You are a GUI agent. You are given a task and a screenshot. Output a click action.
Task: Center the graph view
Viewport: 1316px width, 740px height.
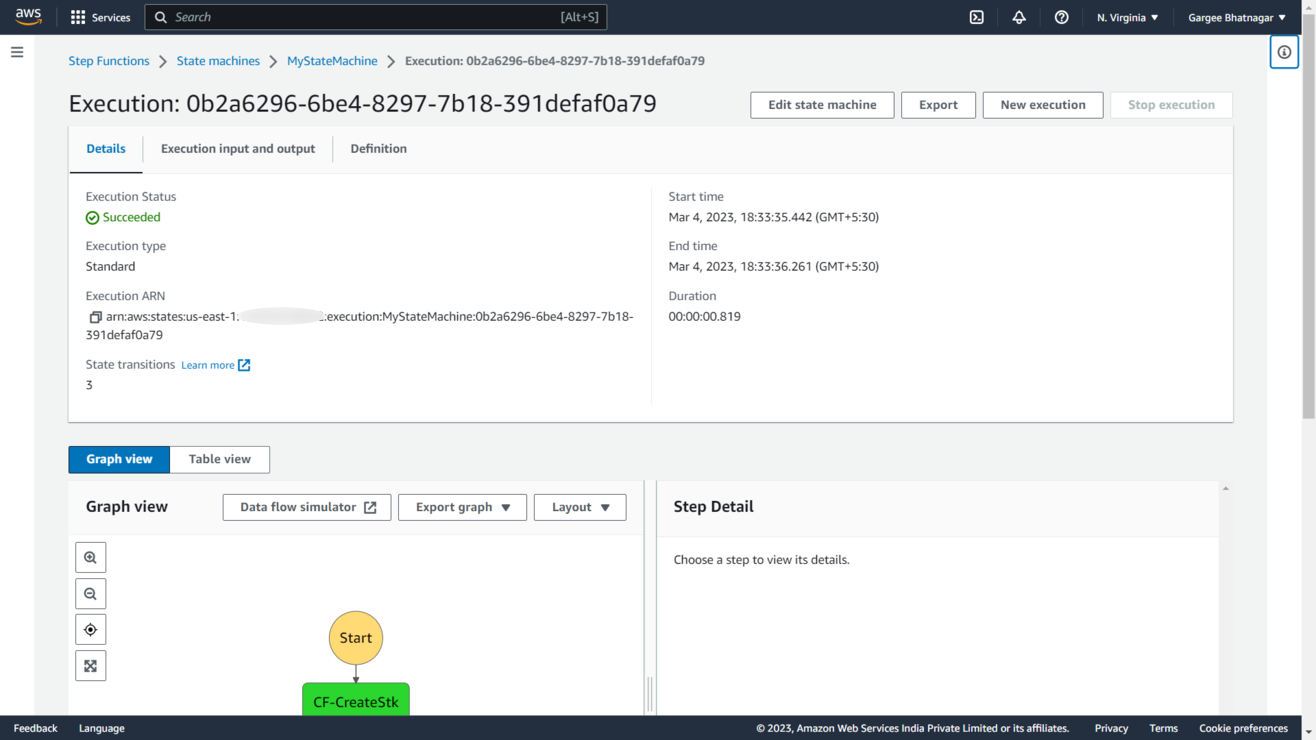[91, 630]
